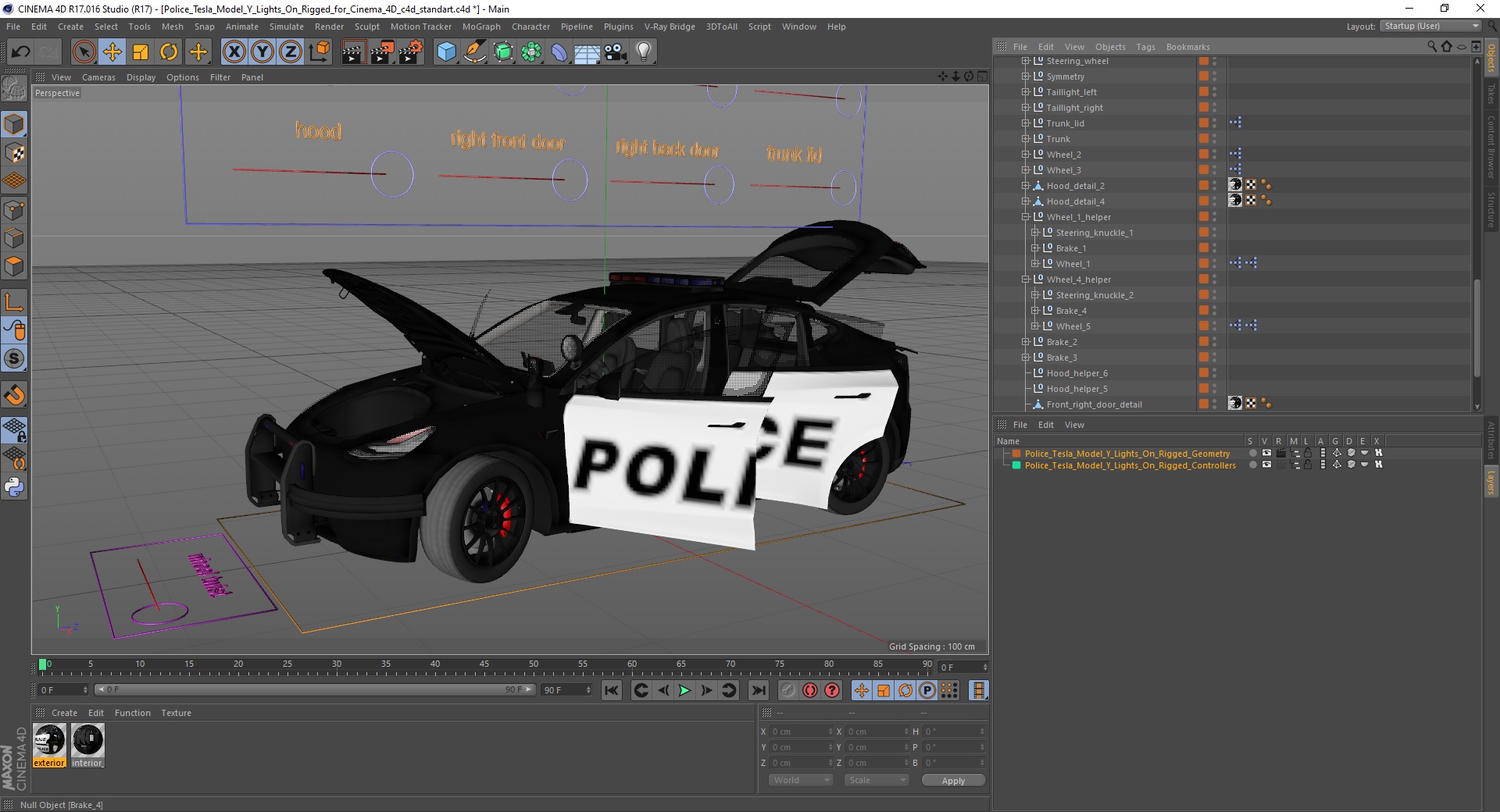This screenshot has width=1500, height=812.
Task: Collapse the Wheel_4_helper object
Action: pyautogui.click(x=1026, y=280)
